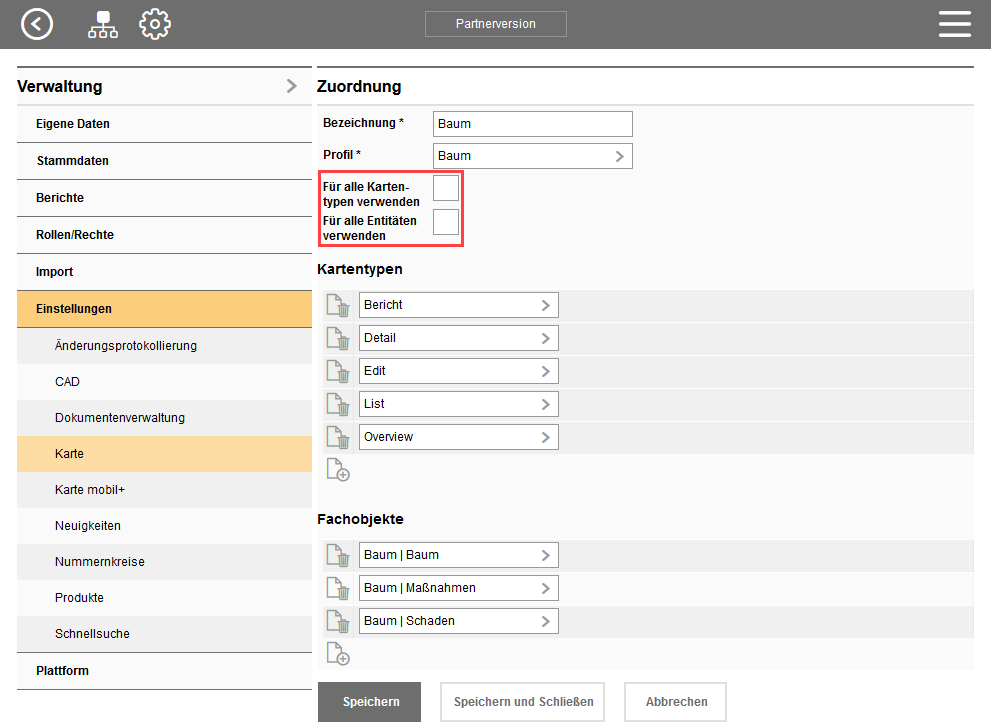This screenshot has width=991, height=727.
Task: Open the settings gear icon
Action: (154, 24)
